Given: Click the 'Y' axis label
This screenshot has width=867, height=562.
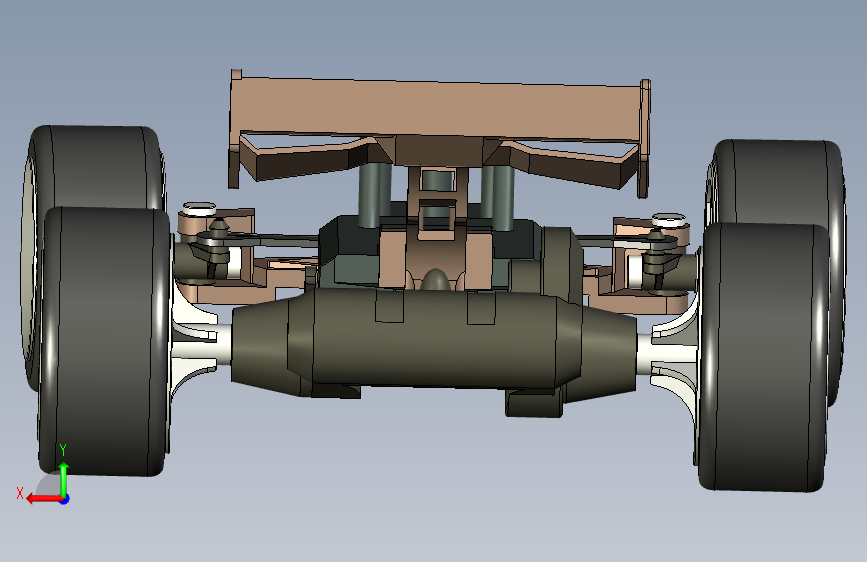Looking at the screenshot, I should (63, 450).
